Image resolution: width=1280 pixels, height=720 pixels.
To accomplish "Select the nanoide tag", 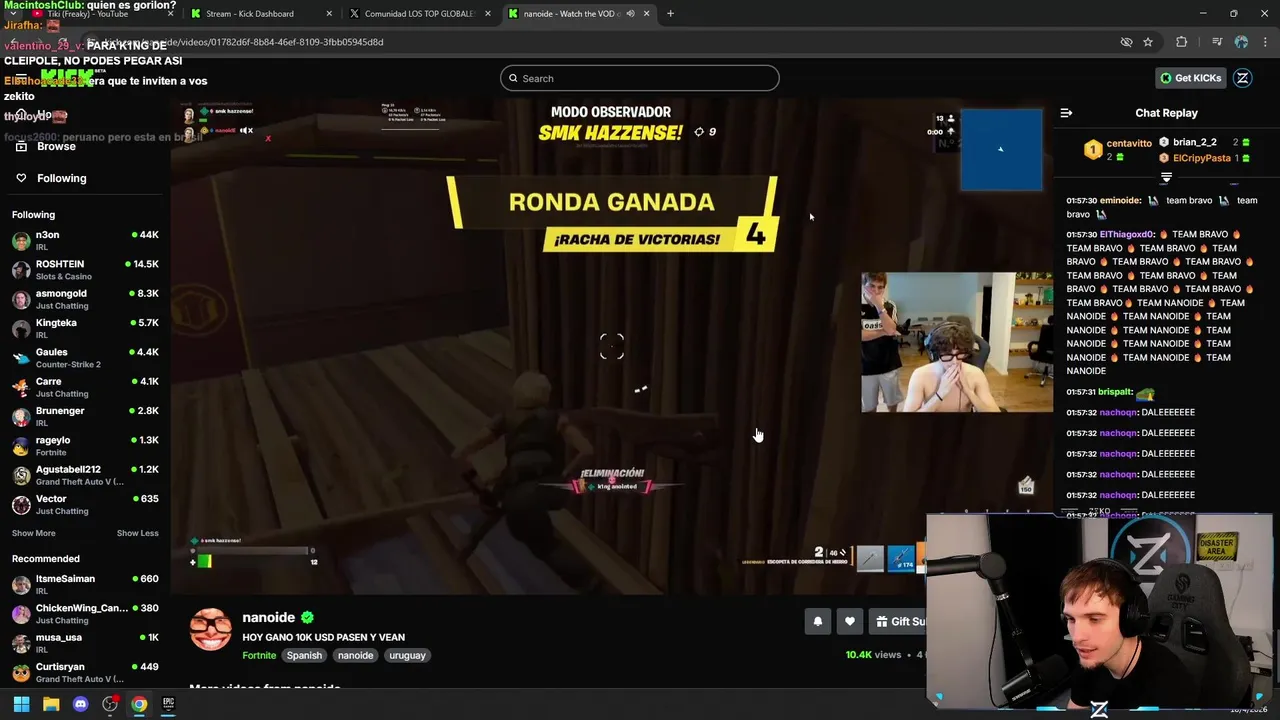I will (355, 655).
